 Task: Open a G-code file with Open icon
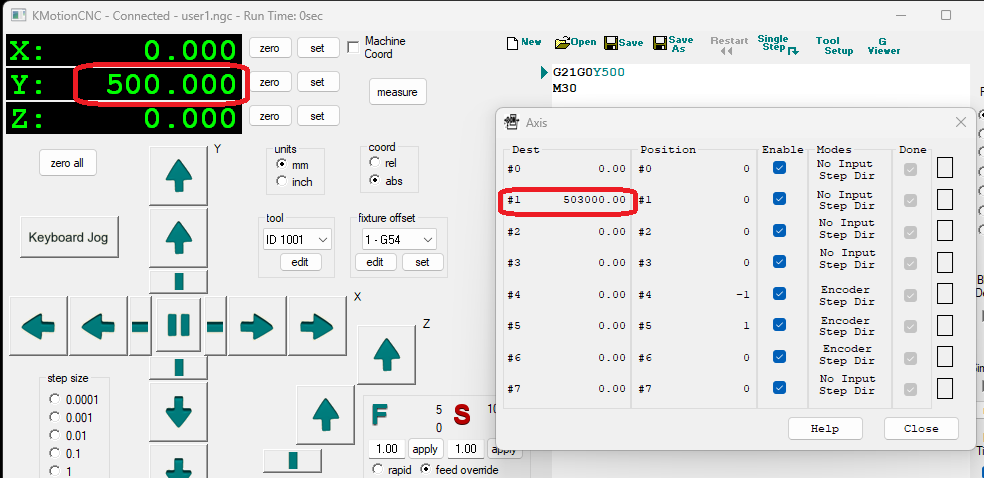click(575, 43)
